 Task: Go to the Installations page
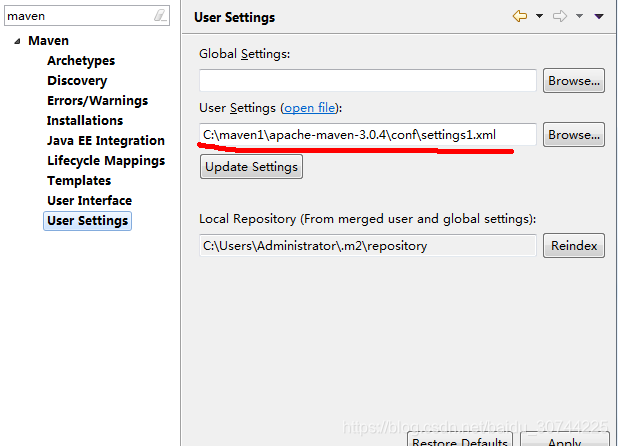tap(85, 121)
